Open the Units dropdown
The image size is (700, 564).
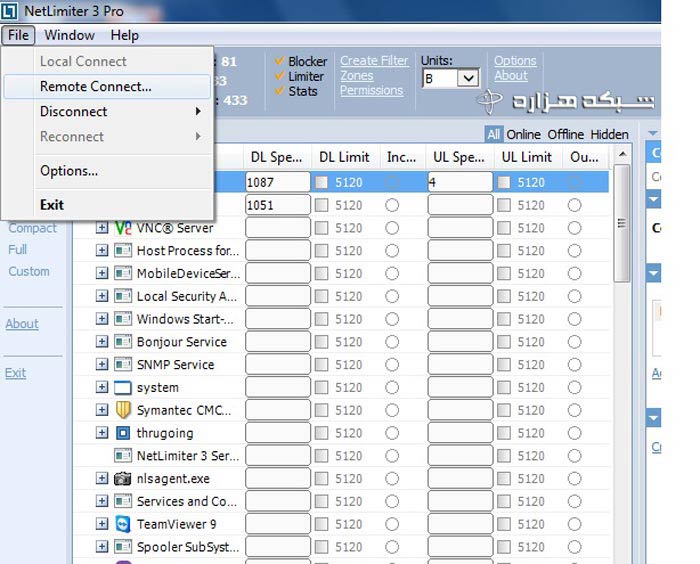click(468, 79)
